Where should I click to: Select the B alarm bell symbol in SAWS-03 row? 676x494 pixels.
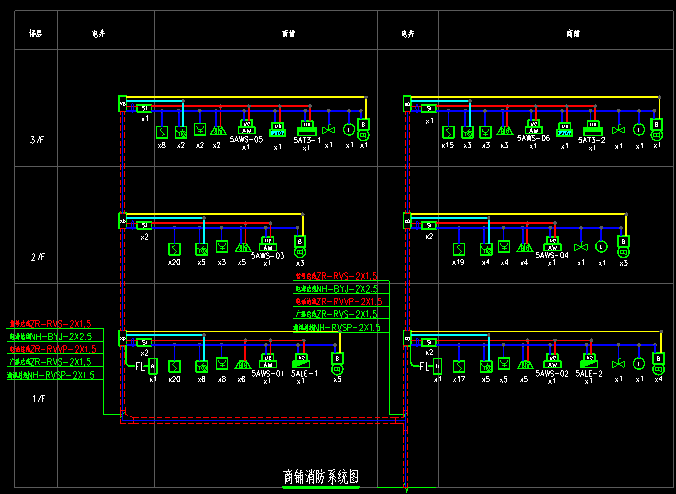pyautogui.click(x=300, y=247)
